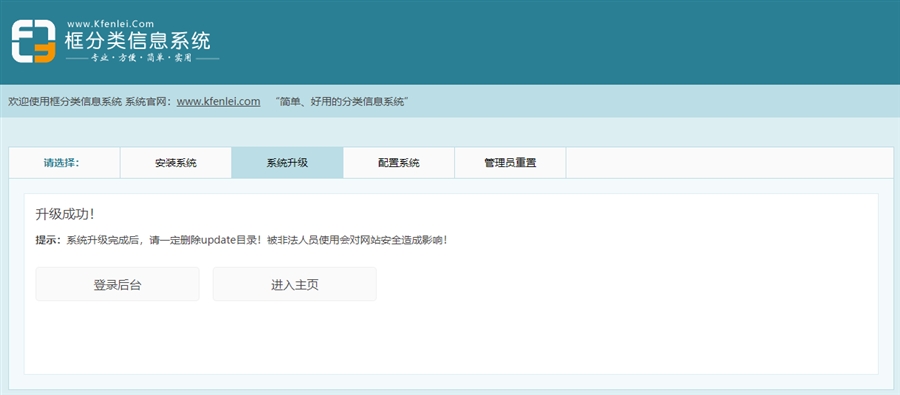Open the 配置系统 tab
Image resolution: width=900 pixels, height=395 pixels.
399,163
